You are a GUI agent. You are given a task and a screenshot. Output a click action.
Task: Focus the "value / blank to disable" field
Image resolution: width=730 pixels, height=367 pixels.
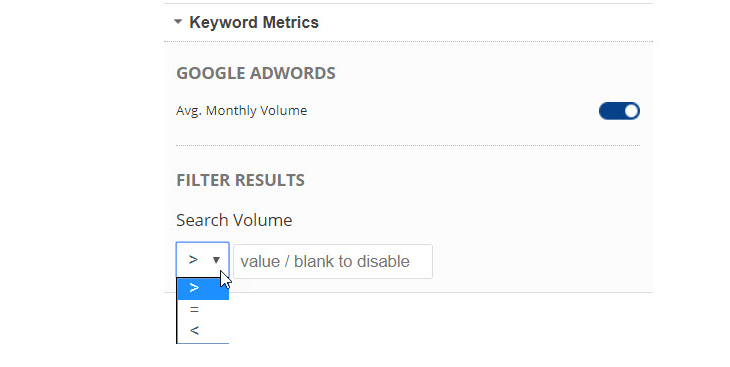click(x=333, y=261)
